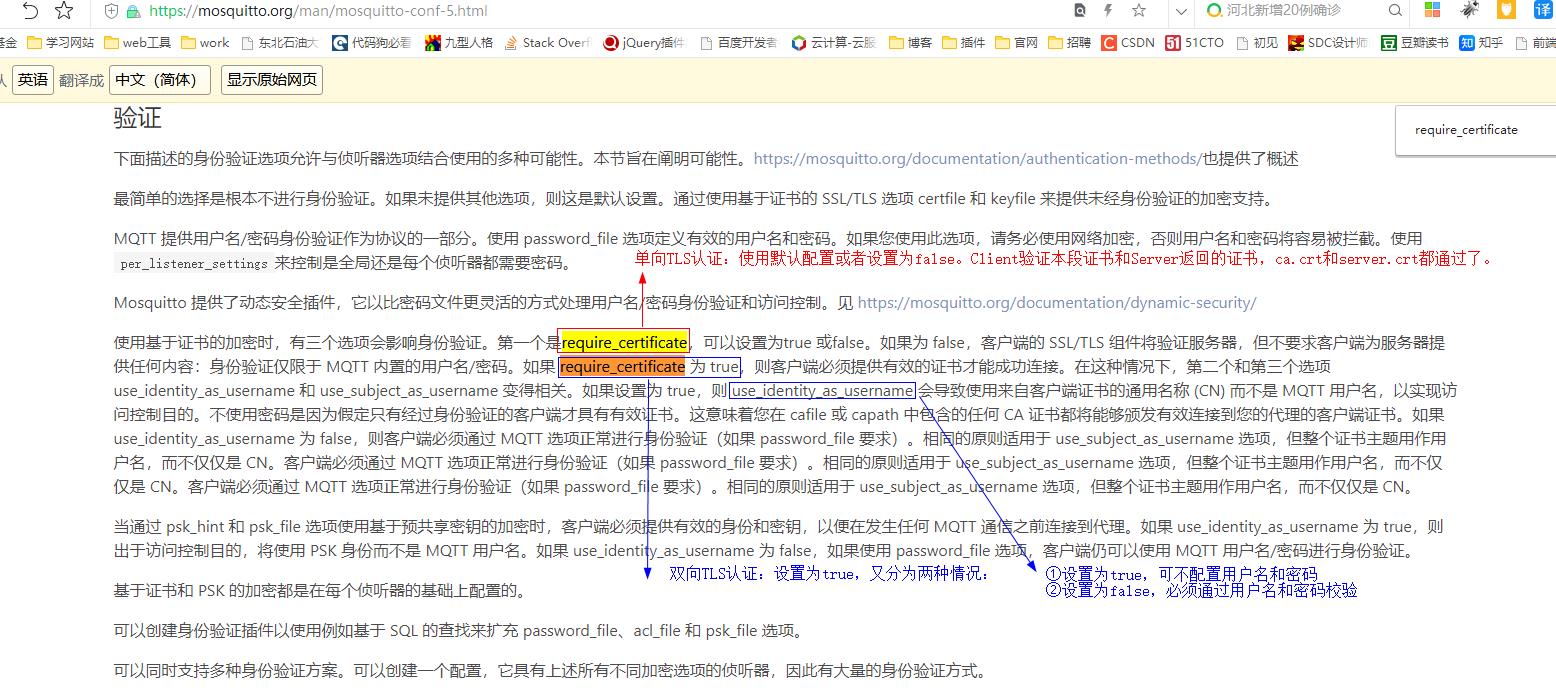Open the work bookmark folder
Screen dimensions: 1556x698
click(204, 42)
